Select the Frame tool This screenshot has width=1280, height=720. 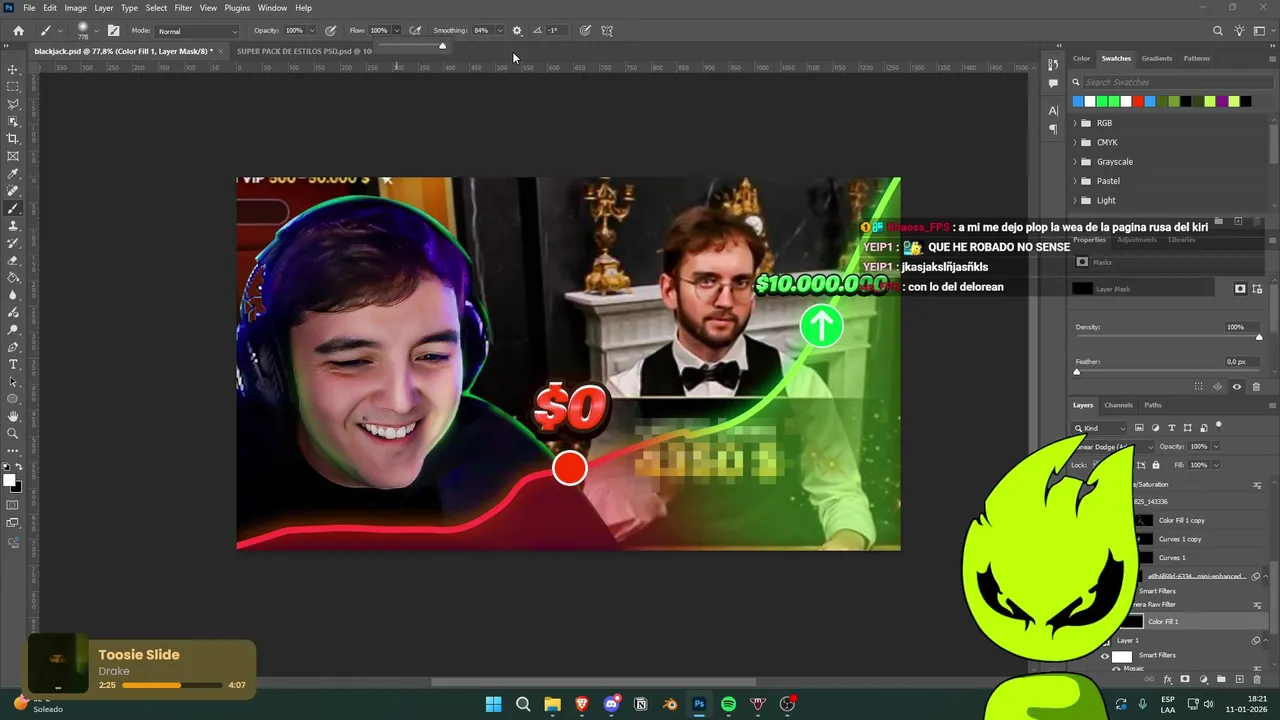coord(13,156)
